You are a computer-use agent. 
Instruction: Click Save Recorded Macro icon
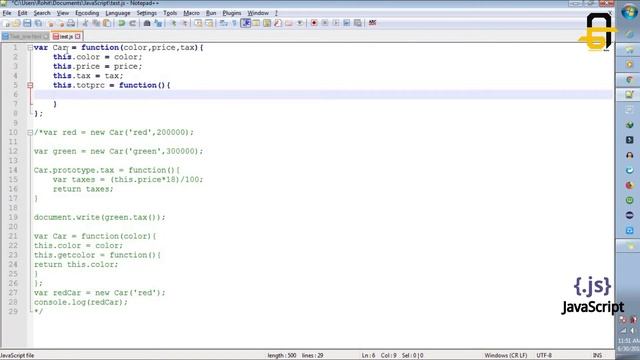(358, 23)
